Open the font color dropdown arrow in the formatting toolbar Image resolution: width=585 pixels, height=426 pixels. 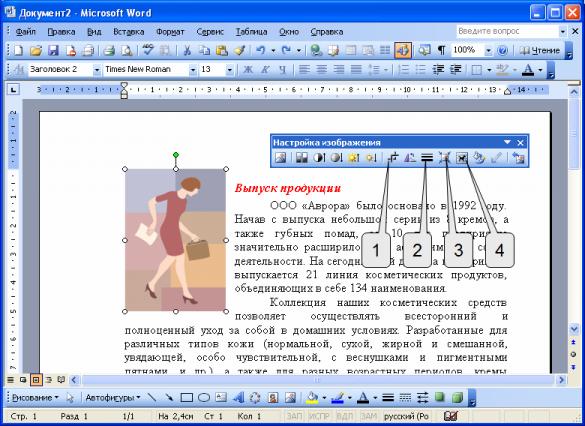tap(540, 69)
